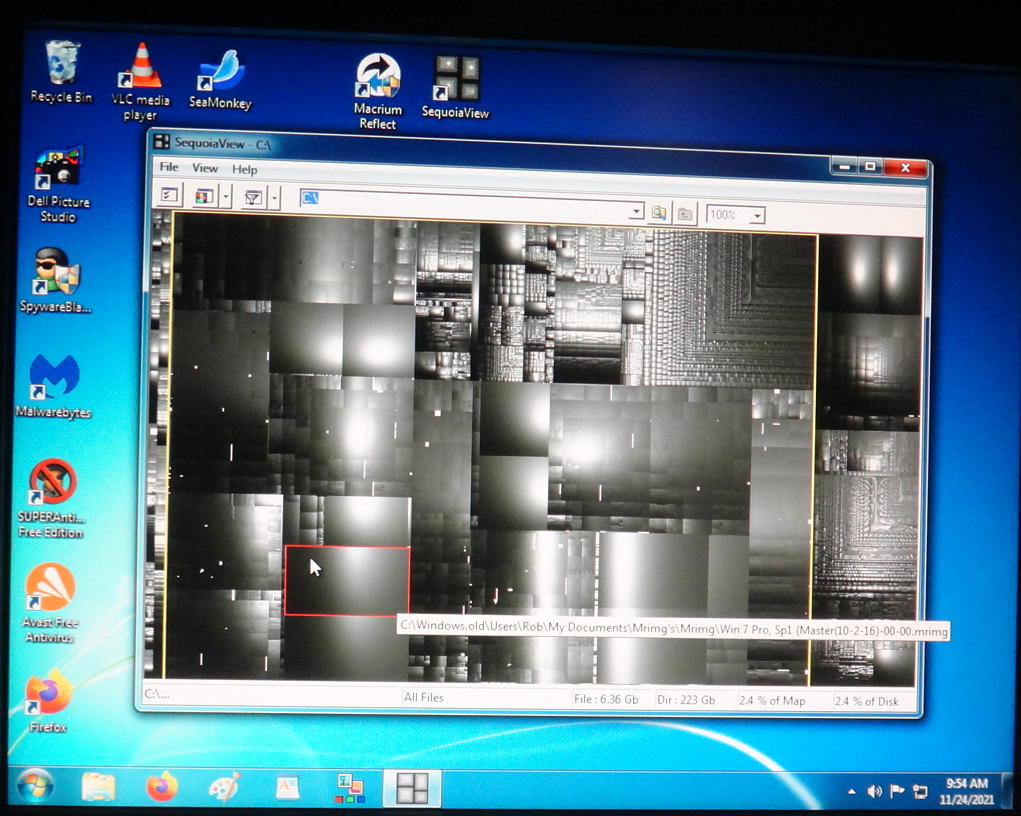Select the SequoiaView desktop shortcut
Screen dimensions: 1021x816
[x=455, y=87]
